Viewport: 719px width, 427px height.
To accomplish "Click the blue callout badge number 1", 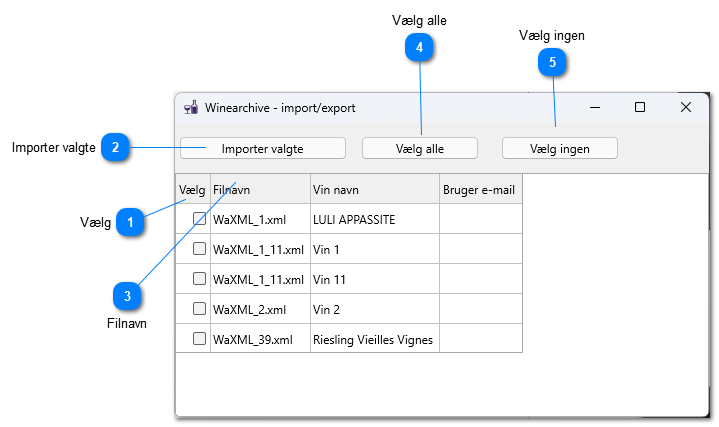I will pyautogui.click(x=130, y=222).
